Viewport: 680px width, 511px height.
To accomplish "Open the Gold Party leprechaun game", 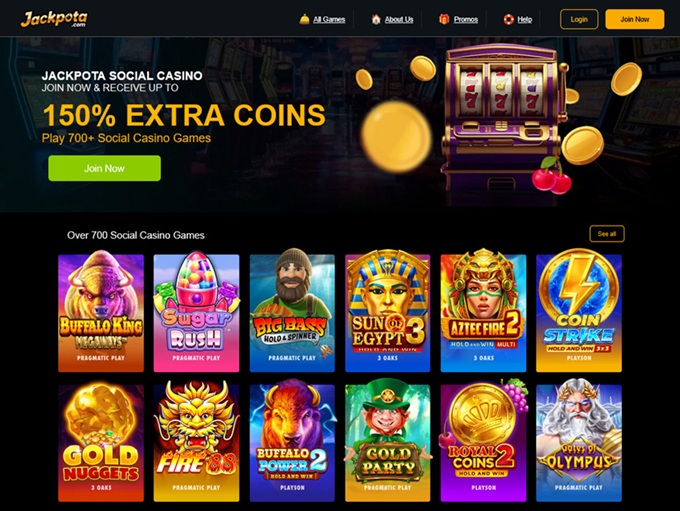I will [x=388, y=441].
